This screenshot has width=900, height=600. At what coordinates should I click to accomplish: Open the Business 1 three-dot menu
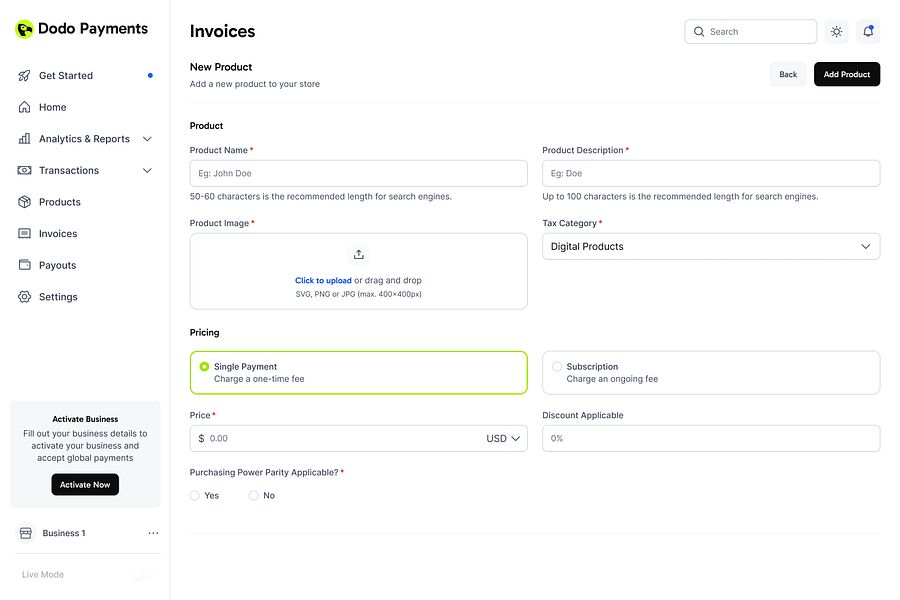coord(153,533)
